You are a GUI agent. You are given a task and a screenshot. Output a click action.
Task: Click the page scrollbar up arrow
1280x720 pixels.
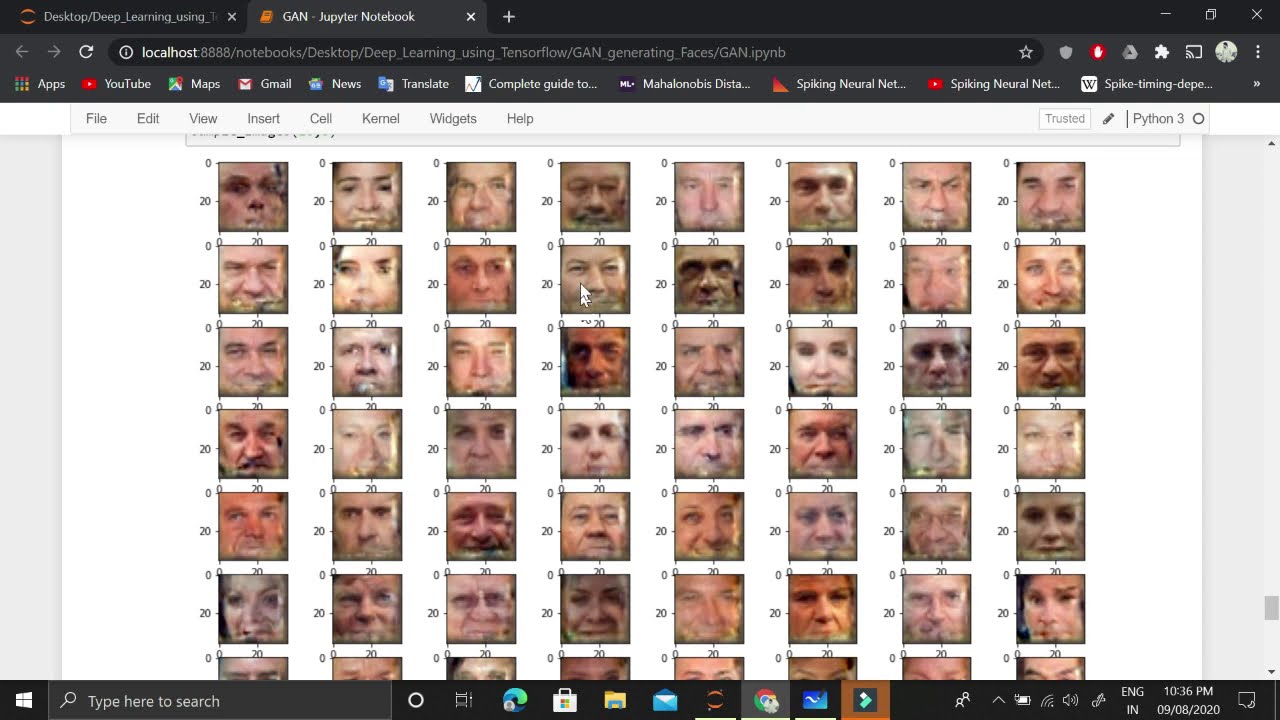pyautogui.click(x=1271, y=143)
